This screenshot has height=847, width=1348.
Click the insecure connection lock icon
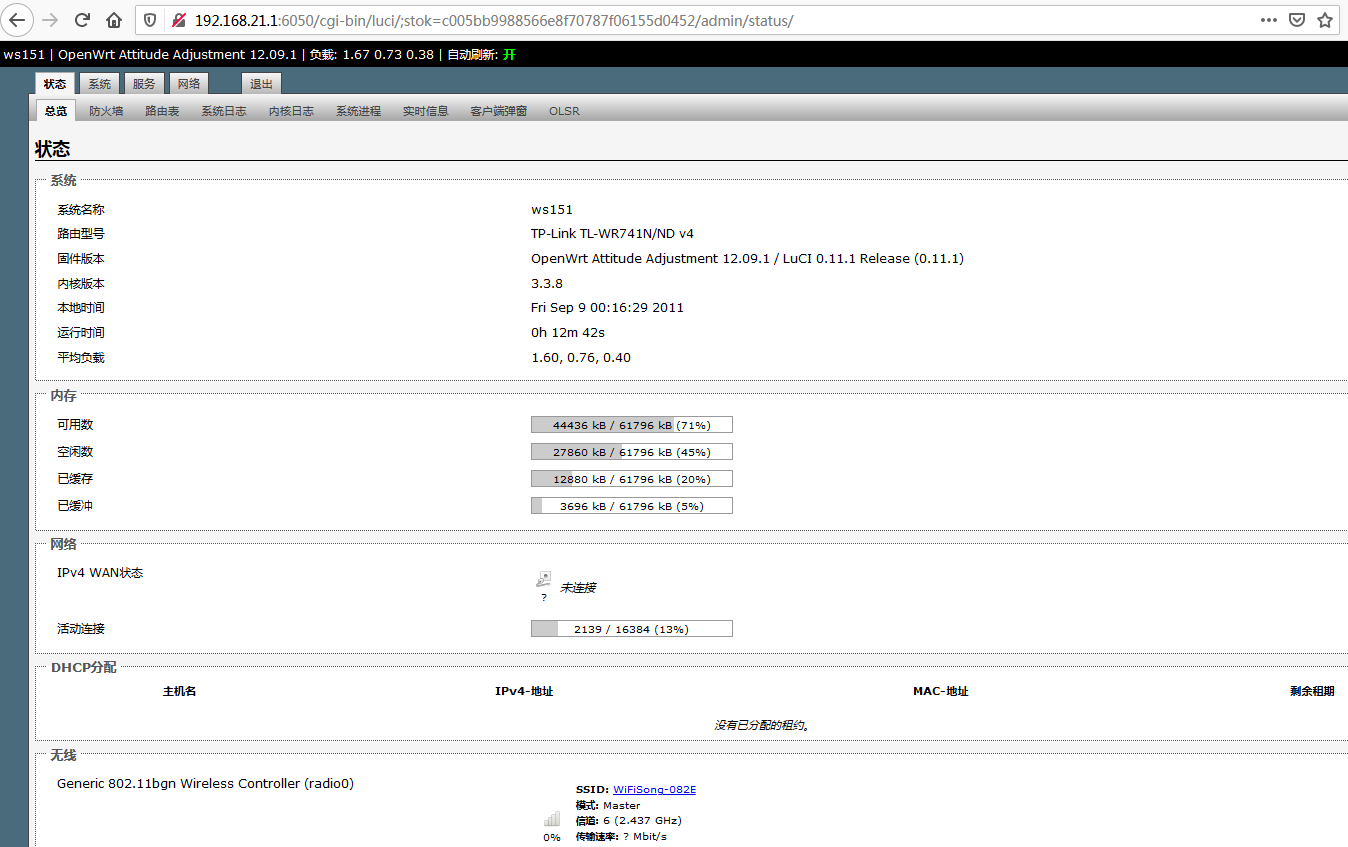tap(178, 20)
